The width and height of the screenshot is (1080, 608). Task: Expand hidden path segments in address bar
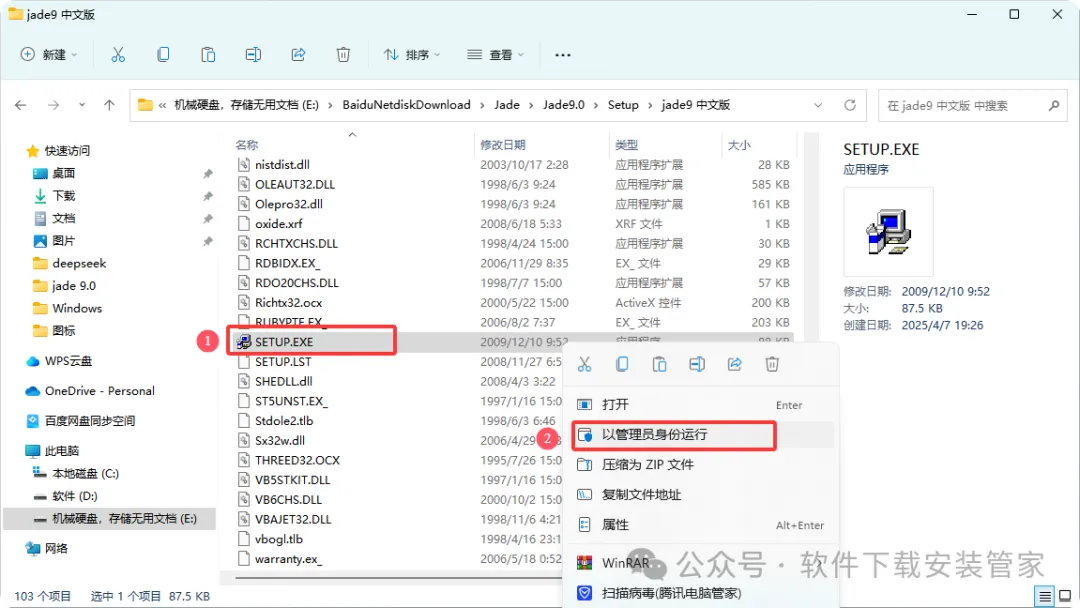[163, 105]
